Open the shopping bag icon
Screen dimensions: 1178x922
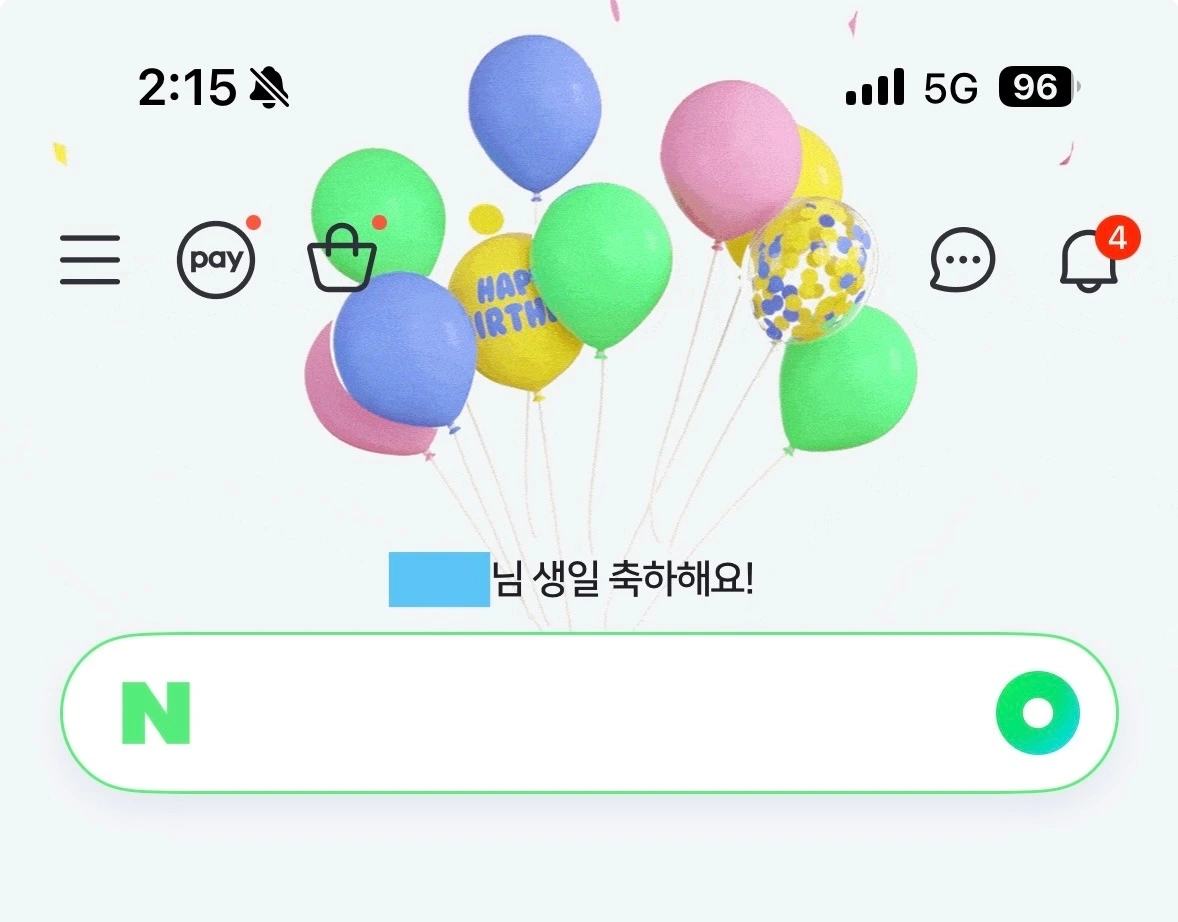tap(342, 257)
